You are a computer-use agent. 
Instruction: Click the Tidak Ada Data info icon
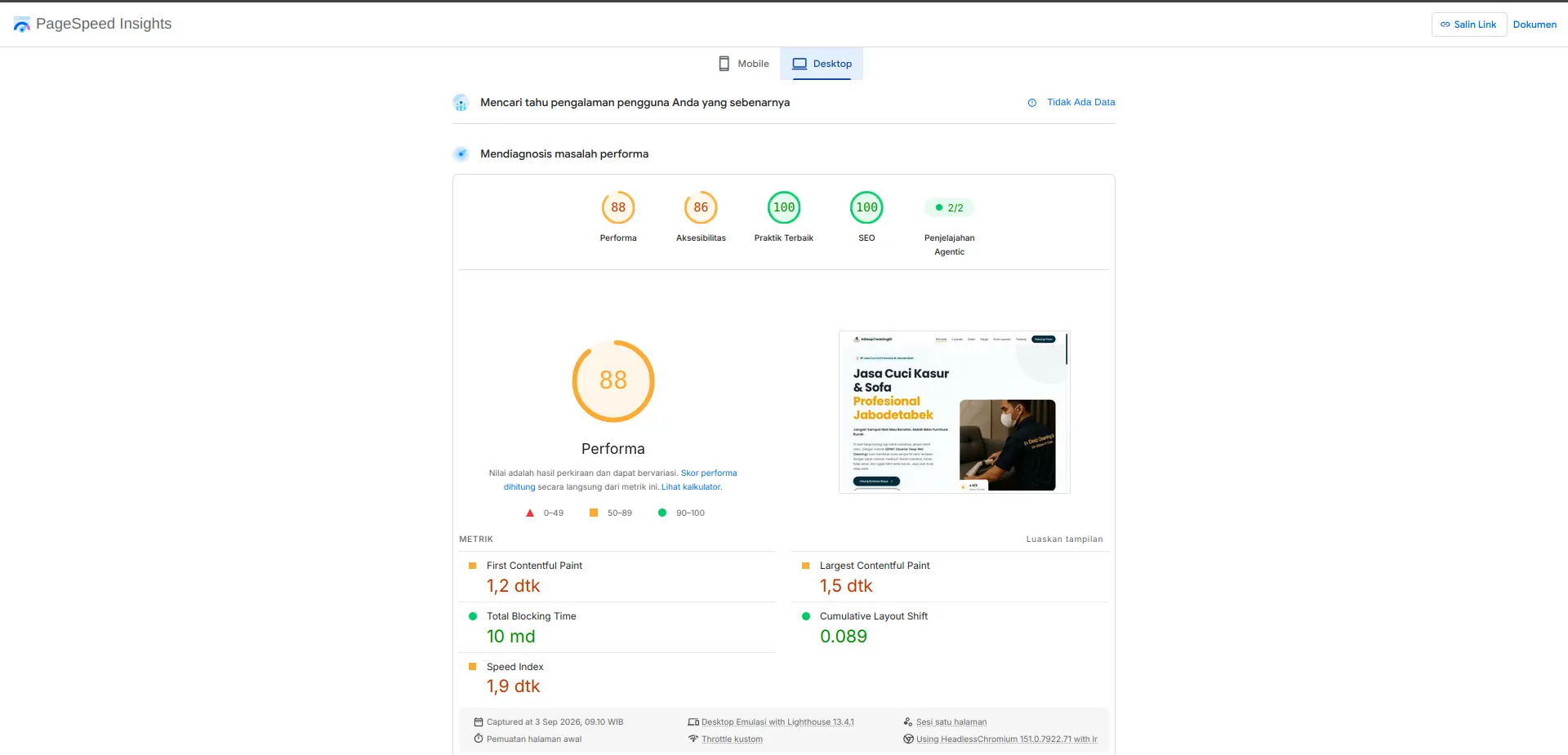[1032, 103]
